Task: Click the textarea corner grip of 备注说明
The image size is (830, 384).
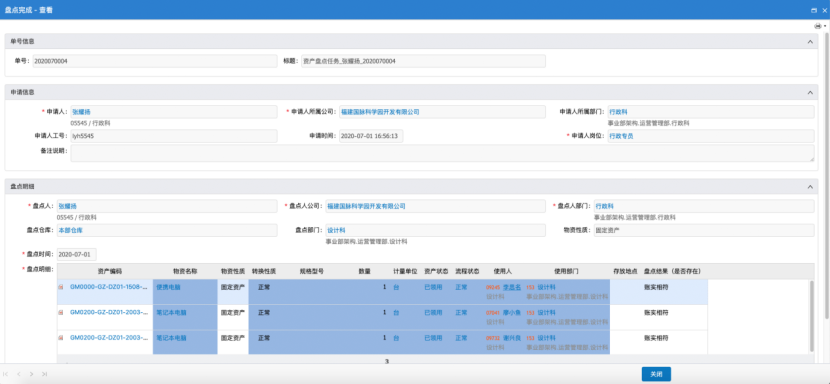Action: click(811, 159)
